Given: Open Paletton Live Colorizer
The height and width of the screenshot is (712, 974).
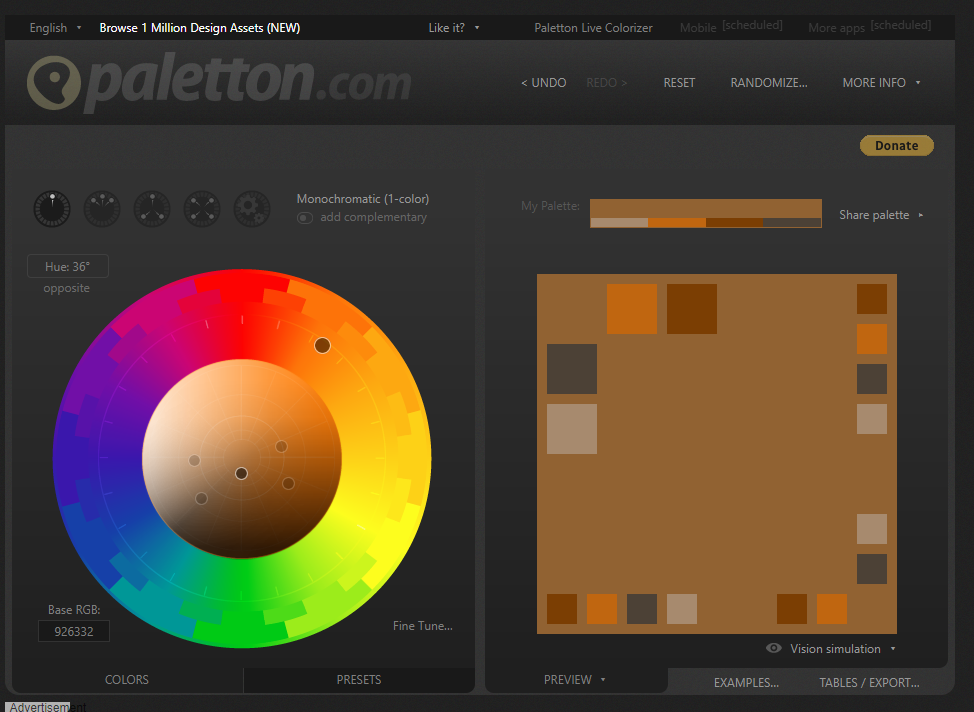Looking at the screenshot, I should (593, 28).
